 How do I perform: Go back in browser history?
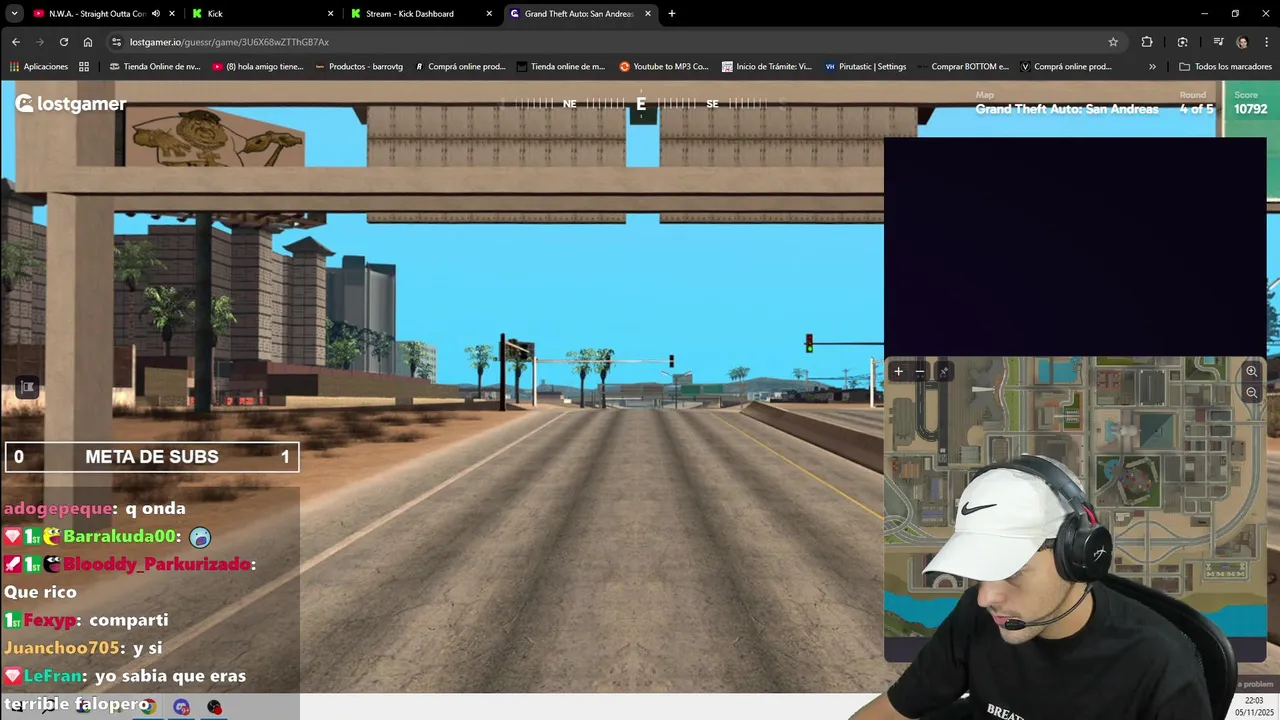16,42
